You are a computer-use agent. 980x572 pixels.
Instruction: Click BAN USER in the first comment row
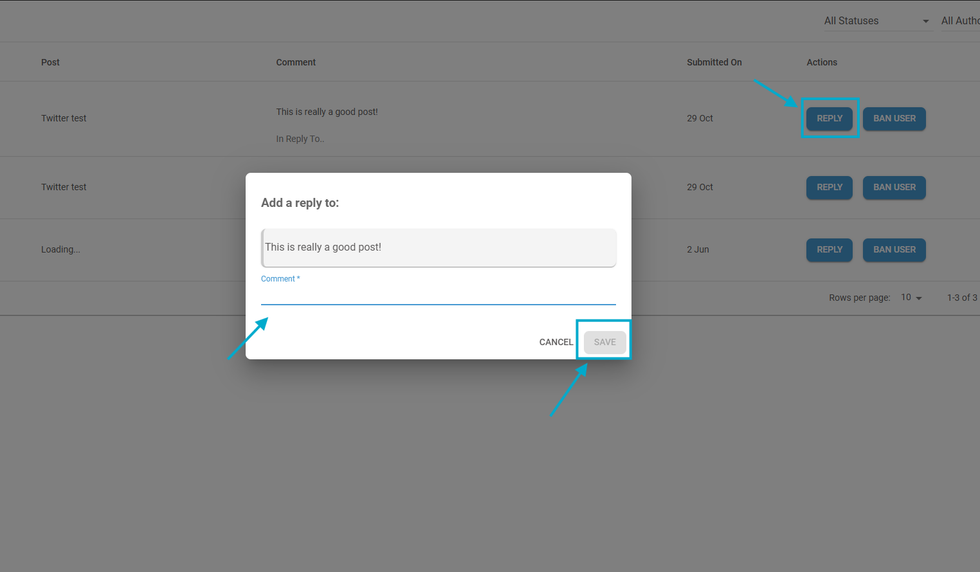[x=894, y=119]
